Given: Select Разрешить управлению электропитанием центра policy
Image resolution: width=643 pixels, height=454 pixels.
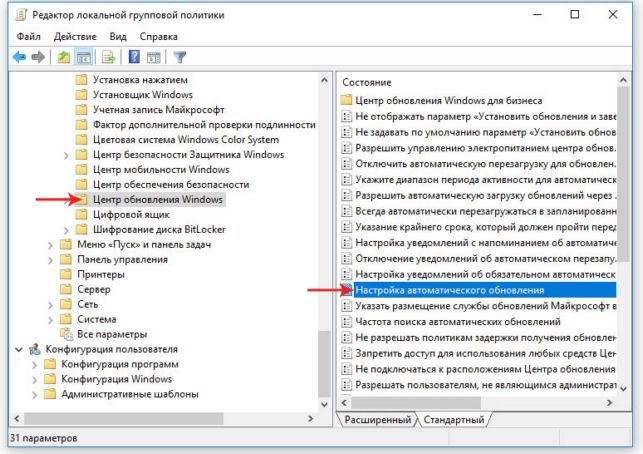Looking at the screenshot, I should [486, 148].
